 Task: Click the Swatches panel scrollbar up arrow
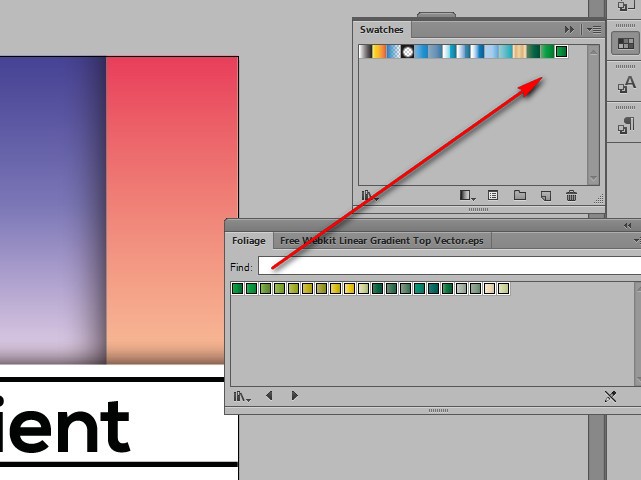[594, 52]
